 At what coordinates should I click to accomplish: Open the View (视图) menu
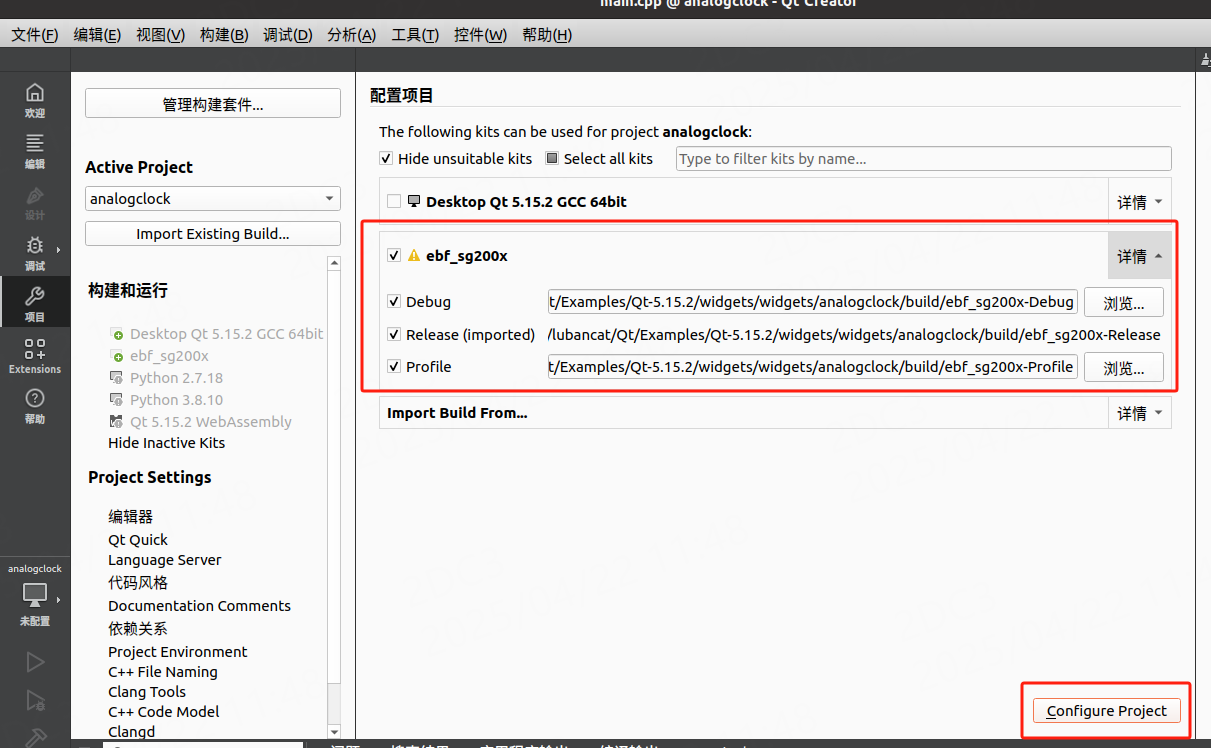pos(161,35)
